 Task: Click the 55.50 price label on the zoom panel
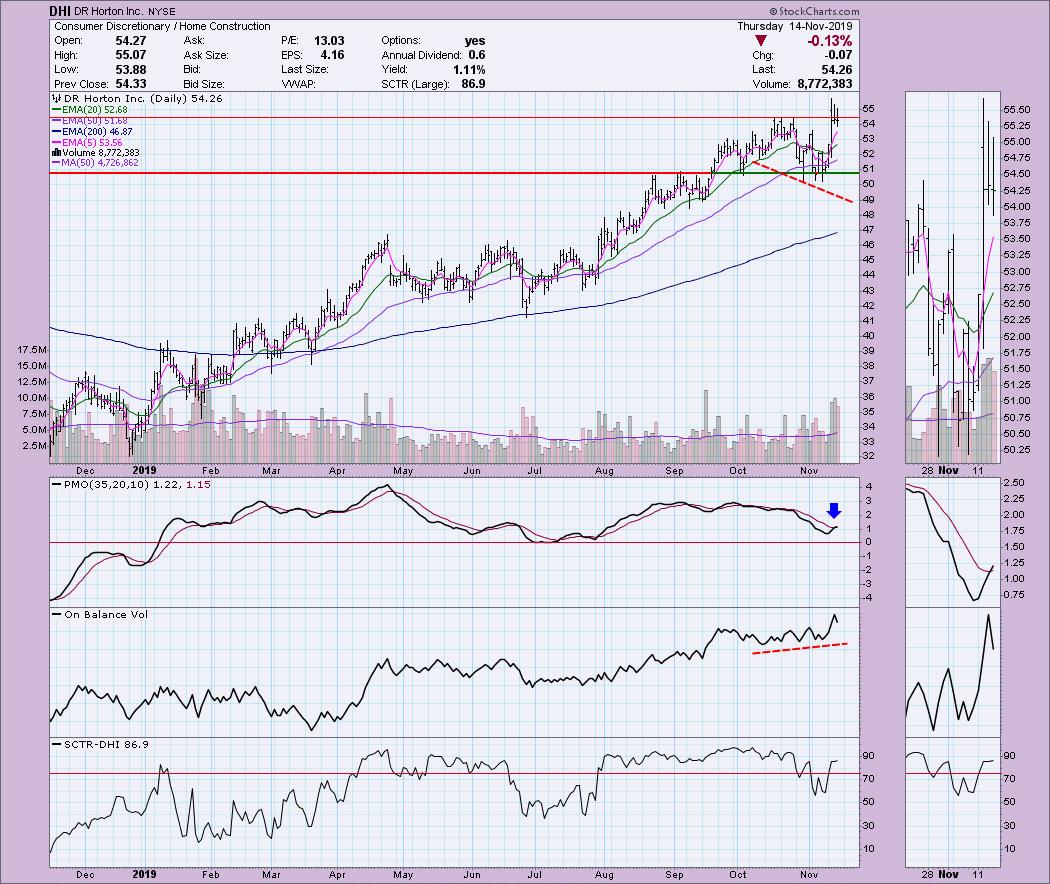click(x=1017, y=109)
